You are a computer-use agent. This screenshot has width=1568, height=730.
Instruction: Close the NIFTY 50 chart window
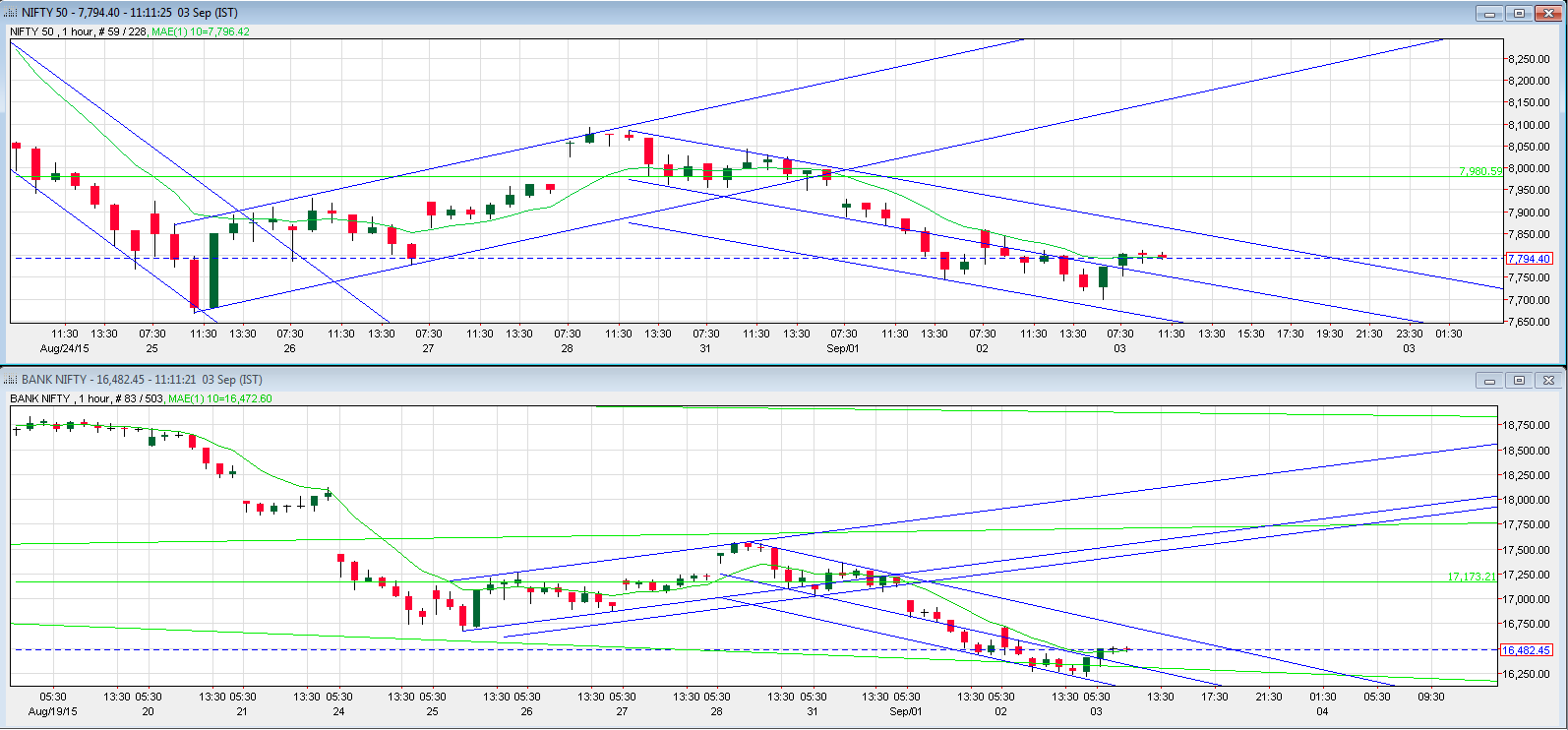pyautogui.click(x=1548, y=13)
